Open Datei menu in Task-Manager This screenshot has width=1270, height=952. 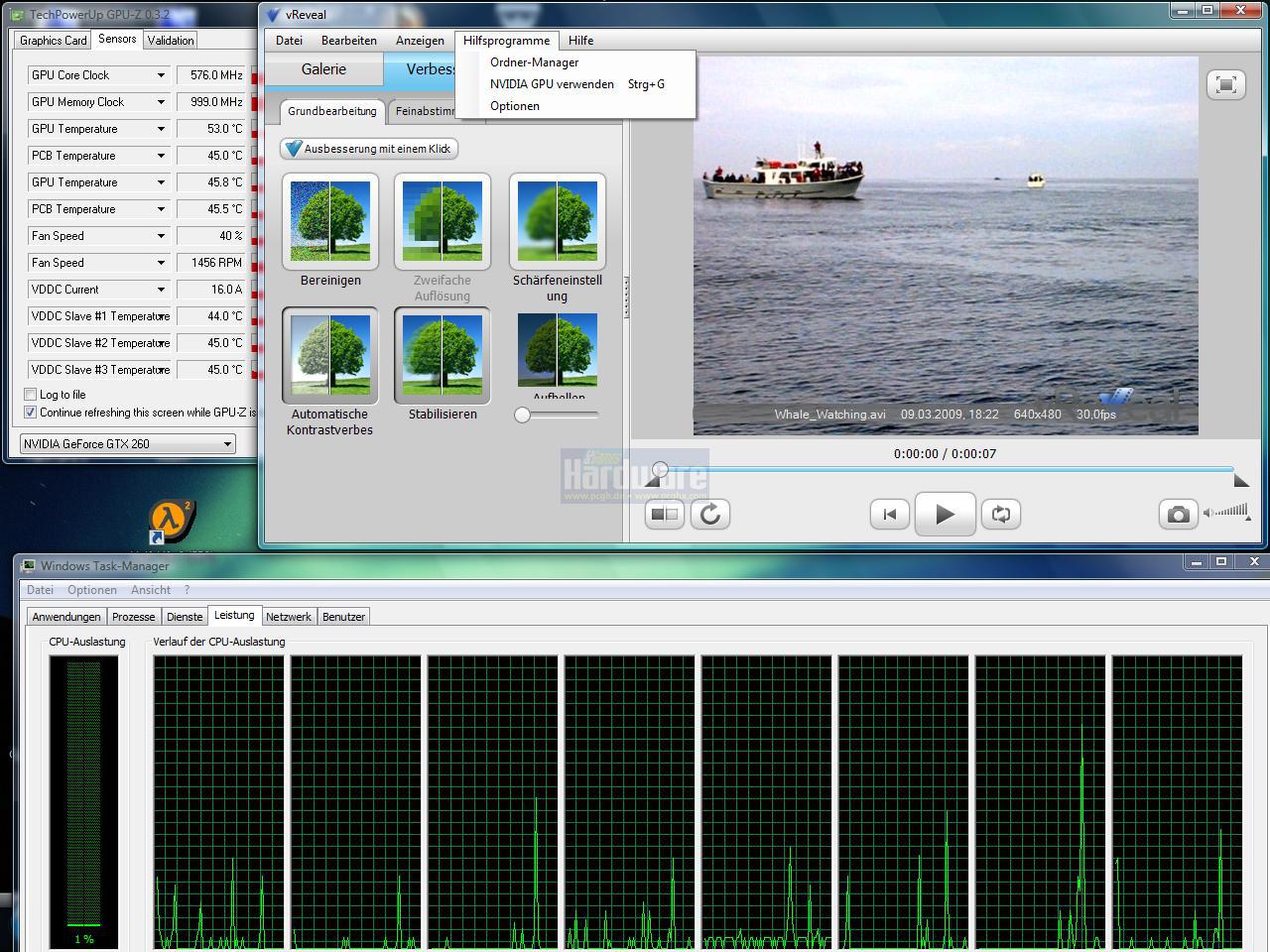[40, 590]
